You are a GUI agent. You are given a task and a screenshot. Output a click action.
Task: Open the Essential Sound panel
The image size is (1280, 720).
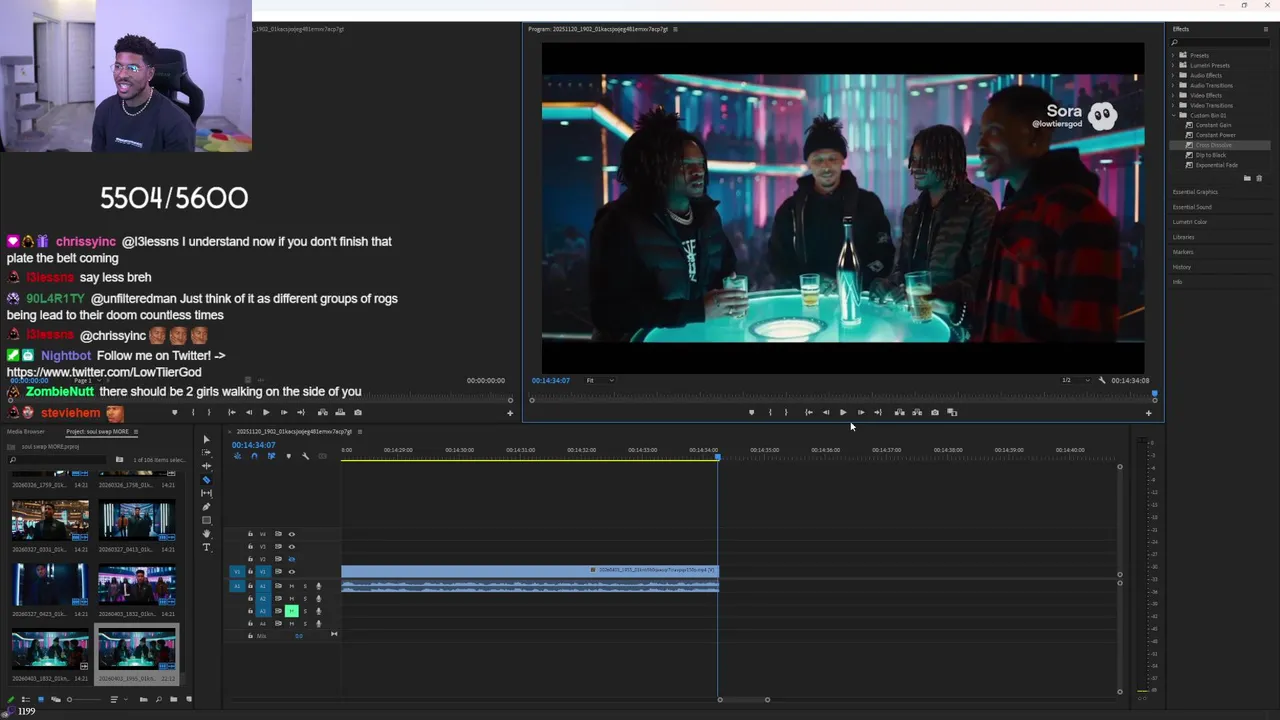(x=1192, y=207)
